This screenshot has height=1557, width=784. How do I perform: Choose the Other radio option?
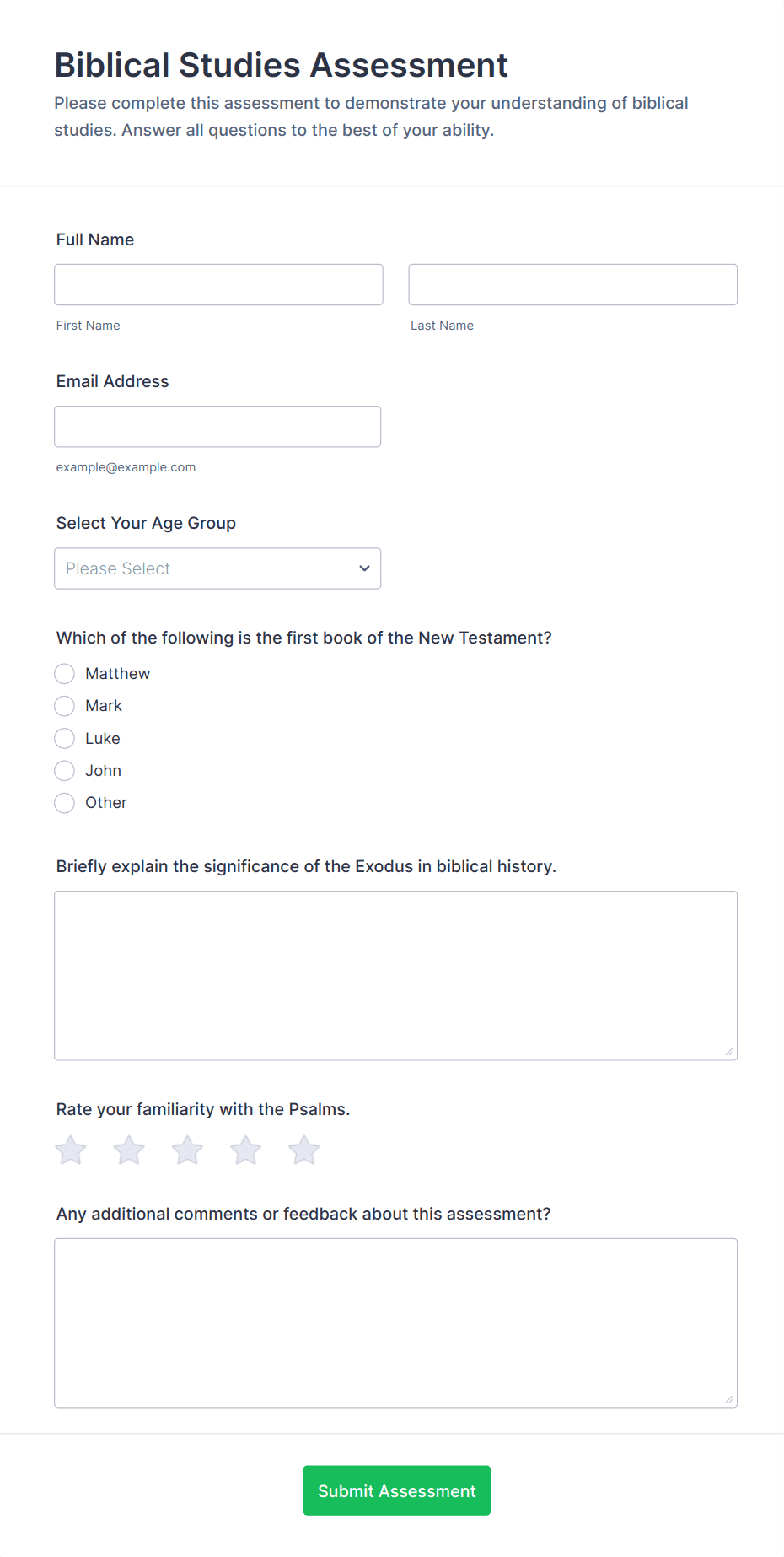(65, 803)
